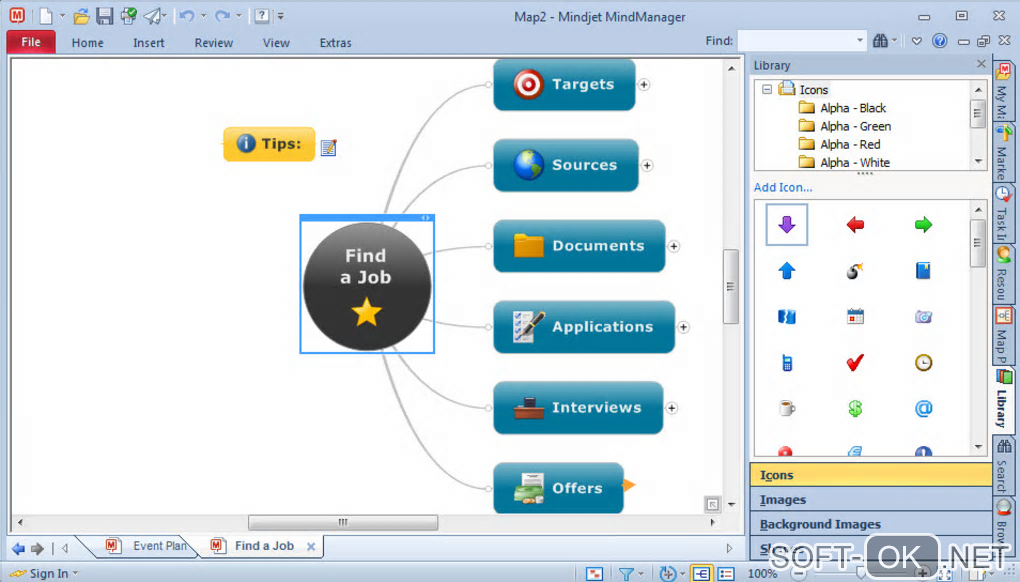
Task: Click the vertical scrollbar thumb of map
Action: click(731, 286)
